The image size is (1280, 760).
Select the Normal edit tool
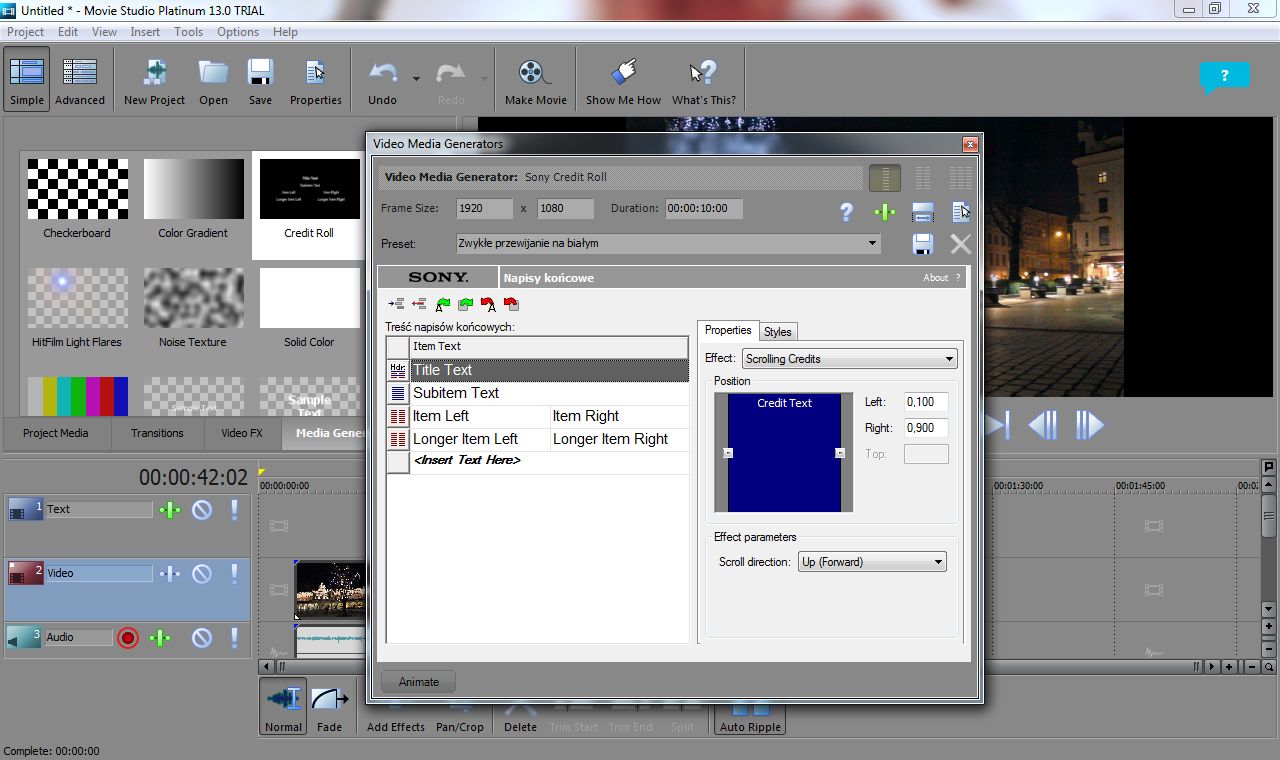click(283, 707)
